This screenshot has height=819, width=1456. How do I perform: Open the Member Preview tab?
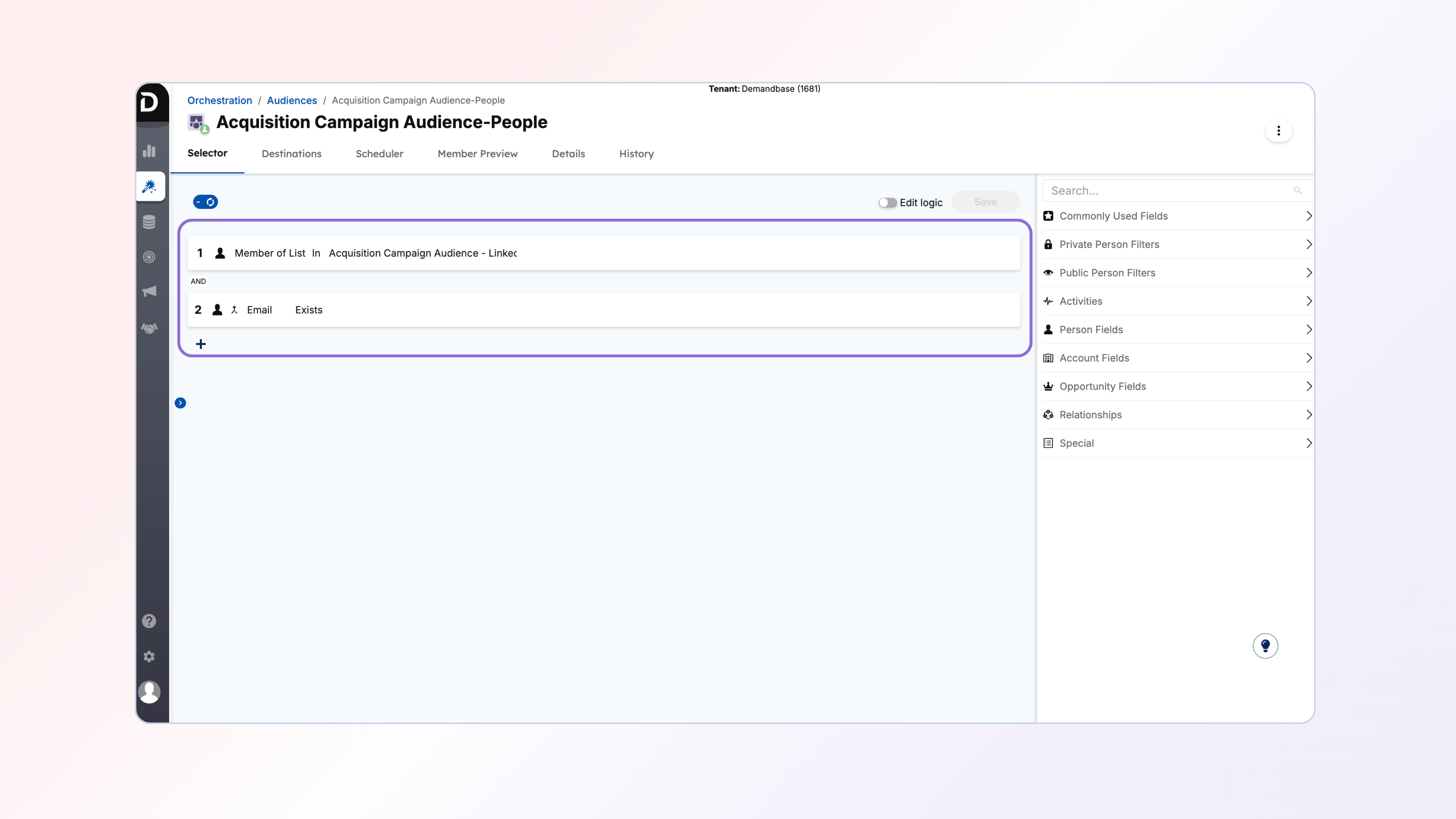(x=477, y=154)
